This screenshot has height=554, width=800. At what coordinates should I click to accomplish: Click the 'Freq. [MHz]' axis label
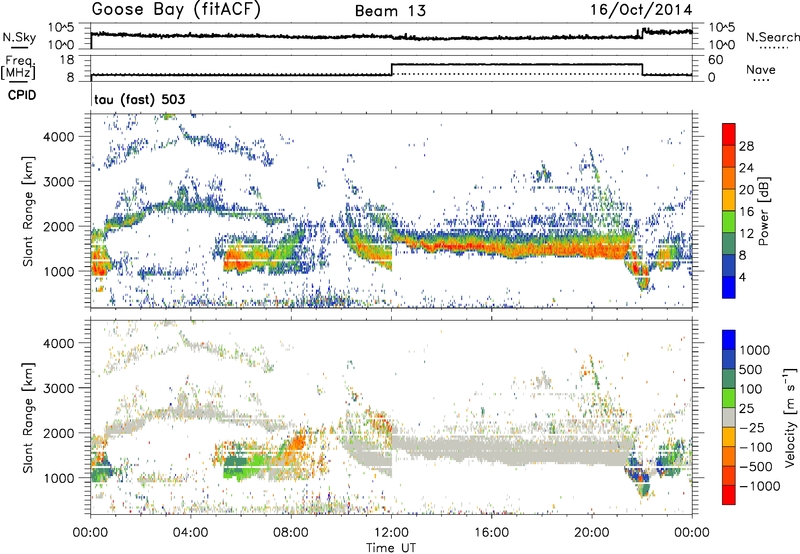pos(18,67)
